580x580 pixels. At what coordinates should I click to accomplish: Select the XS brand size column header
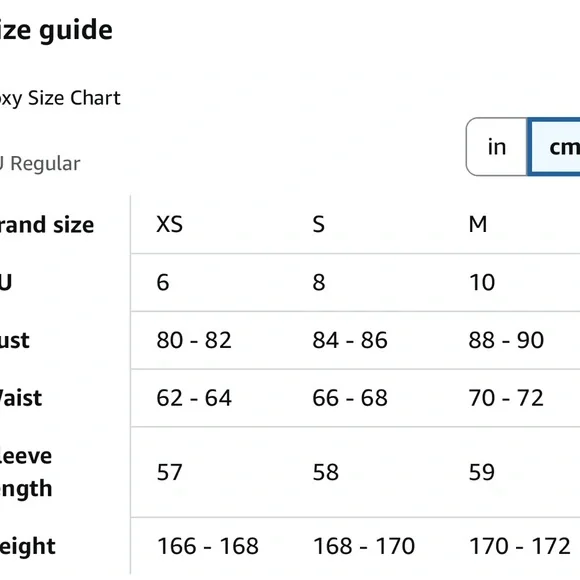pyautogui.click(x=169, y=224)
